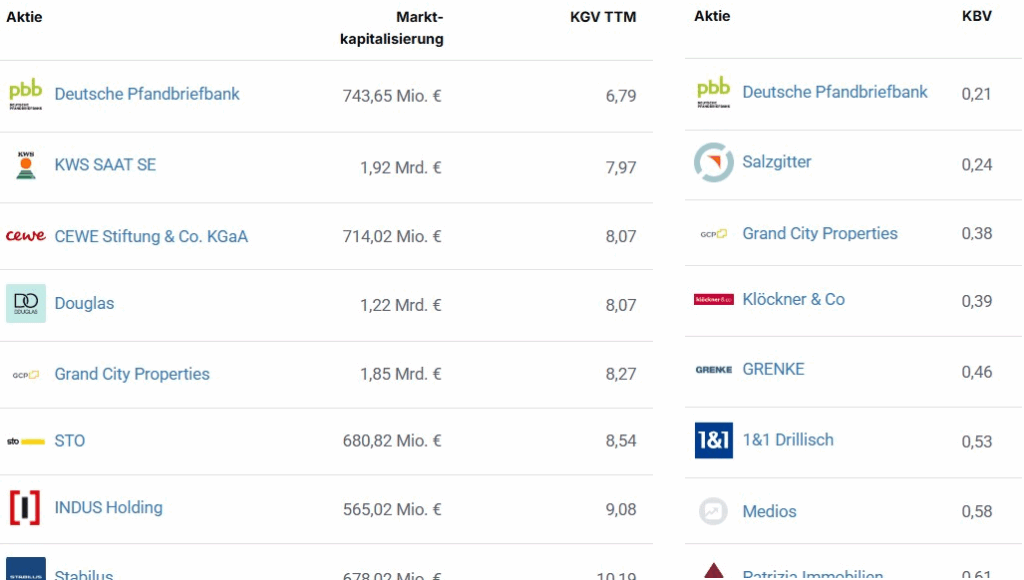The height and width of the screenshot is (580, 1024).
Task: Click the market cap 1,22 Mrd. €
Action: click(x=401, y=305)
